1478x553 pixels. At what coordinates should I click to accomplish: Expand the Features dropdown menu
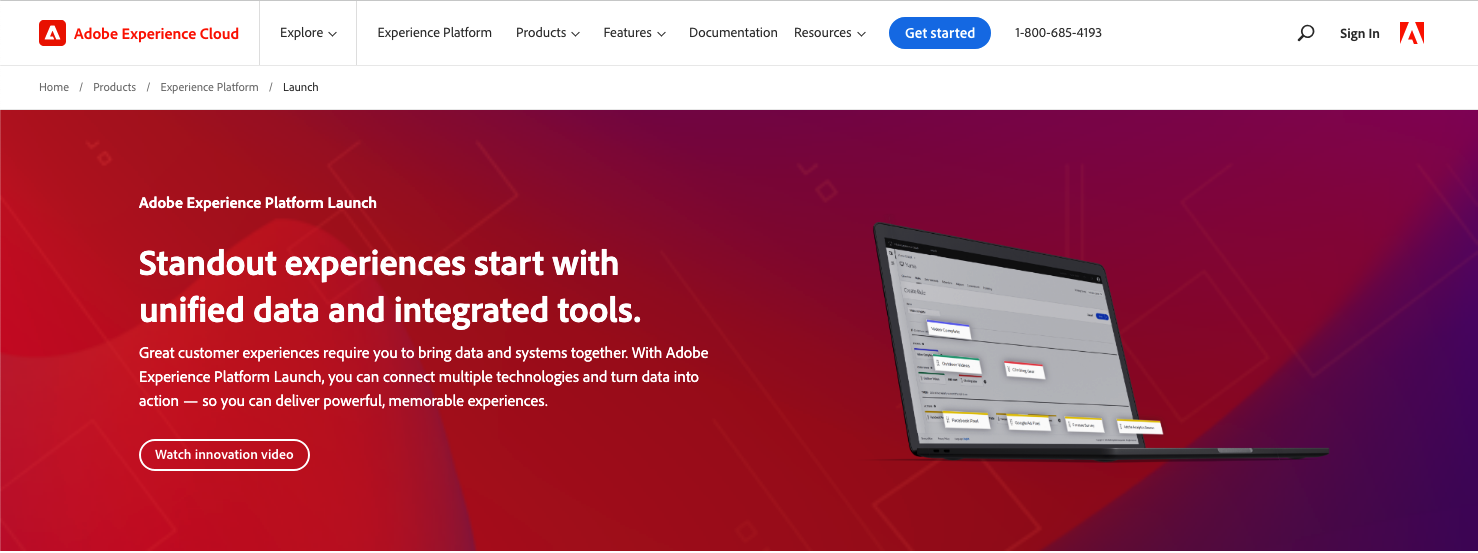[635, 33]
